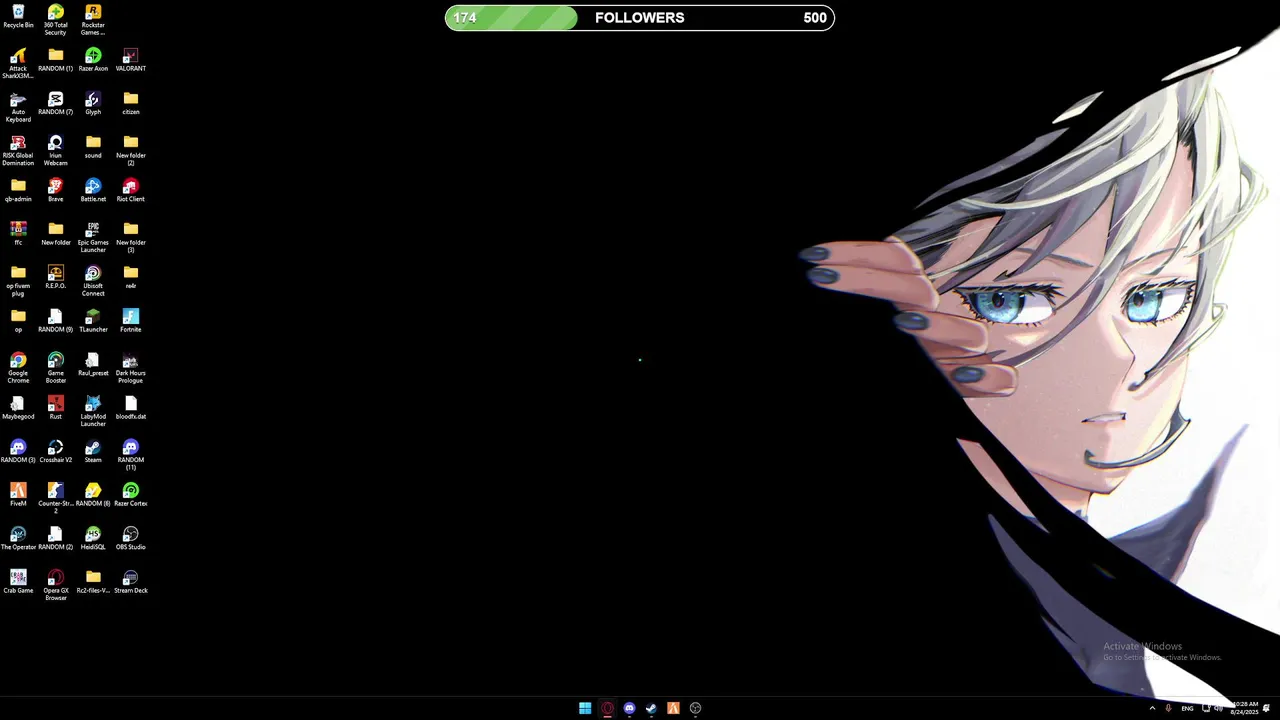Open the taskbar clock and date
This screenshot has height=720, width=1280.
(1245, 708)
